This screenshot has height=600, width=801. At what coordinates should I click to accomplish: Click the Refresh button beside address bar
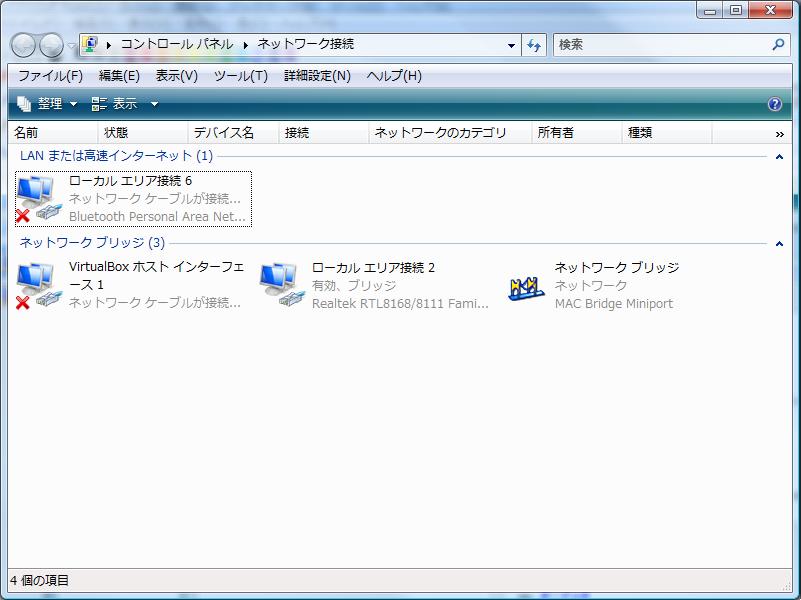(534, 45)
